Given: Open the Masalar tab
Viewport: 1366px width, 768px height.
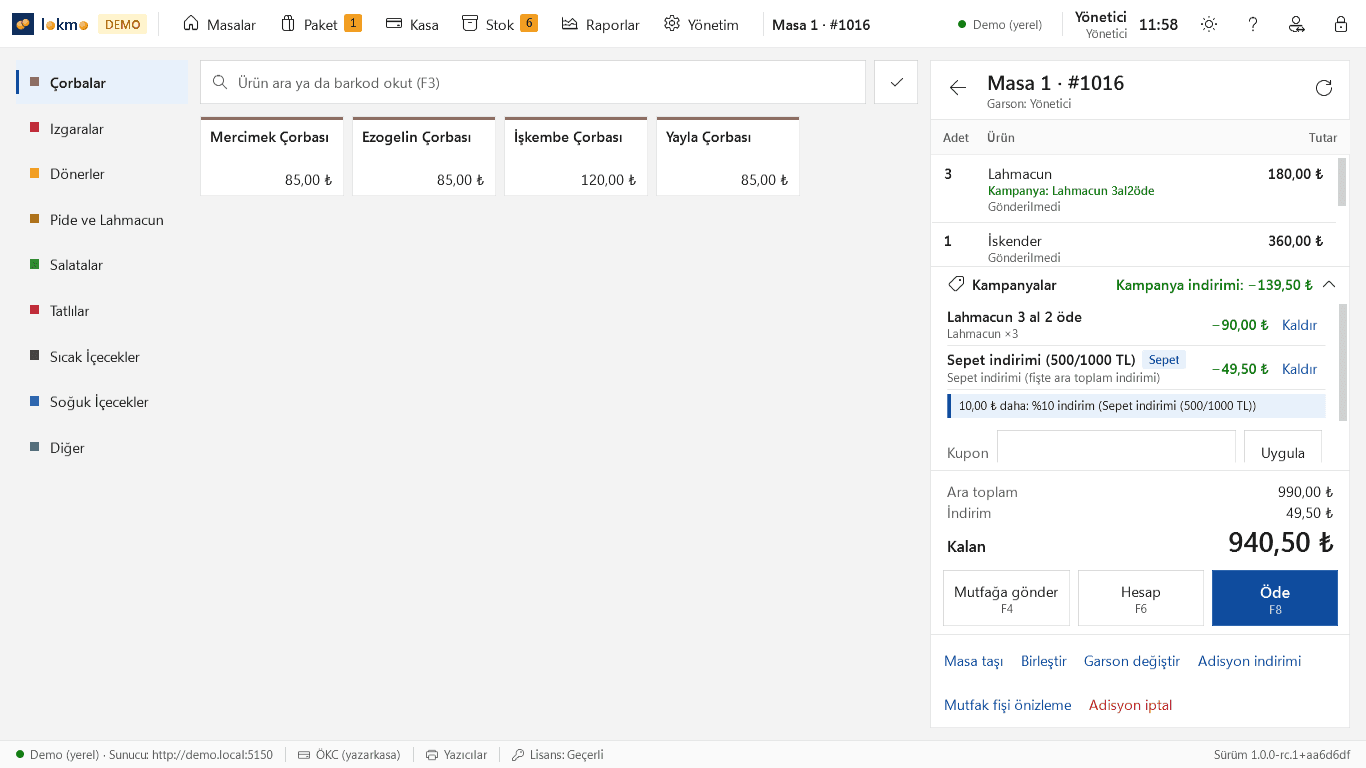Looking at the screenshot, I should [x=219, y=24].
